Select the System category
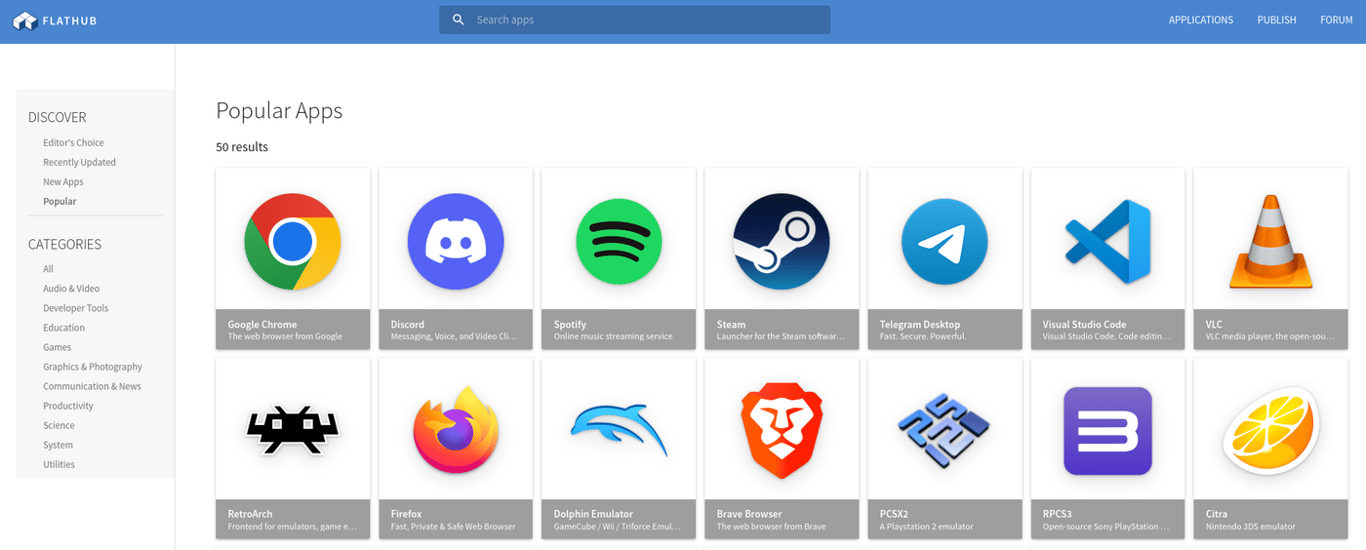The image size is (1366, 550). [58, 445]
